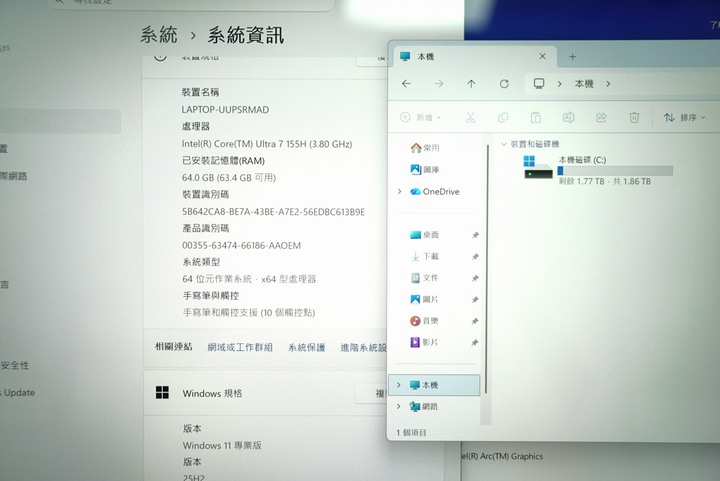Open 文件 Documents quick access folder
This screenshot has height=481, width=720.
point(424,278)
